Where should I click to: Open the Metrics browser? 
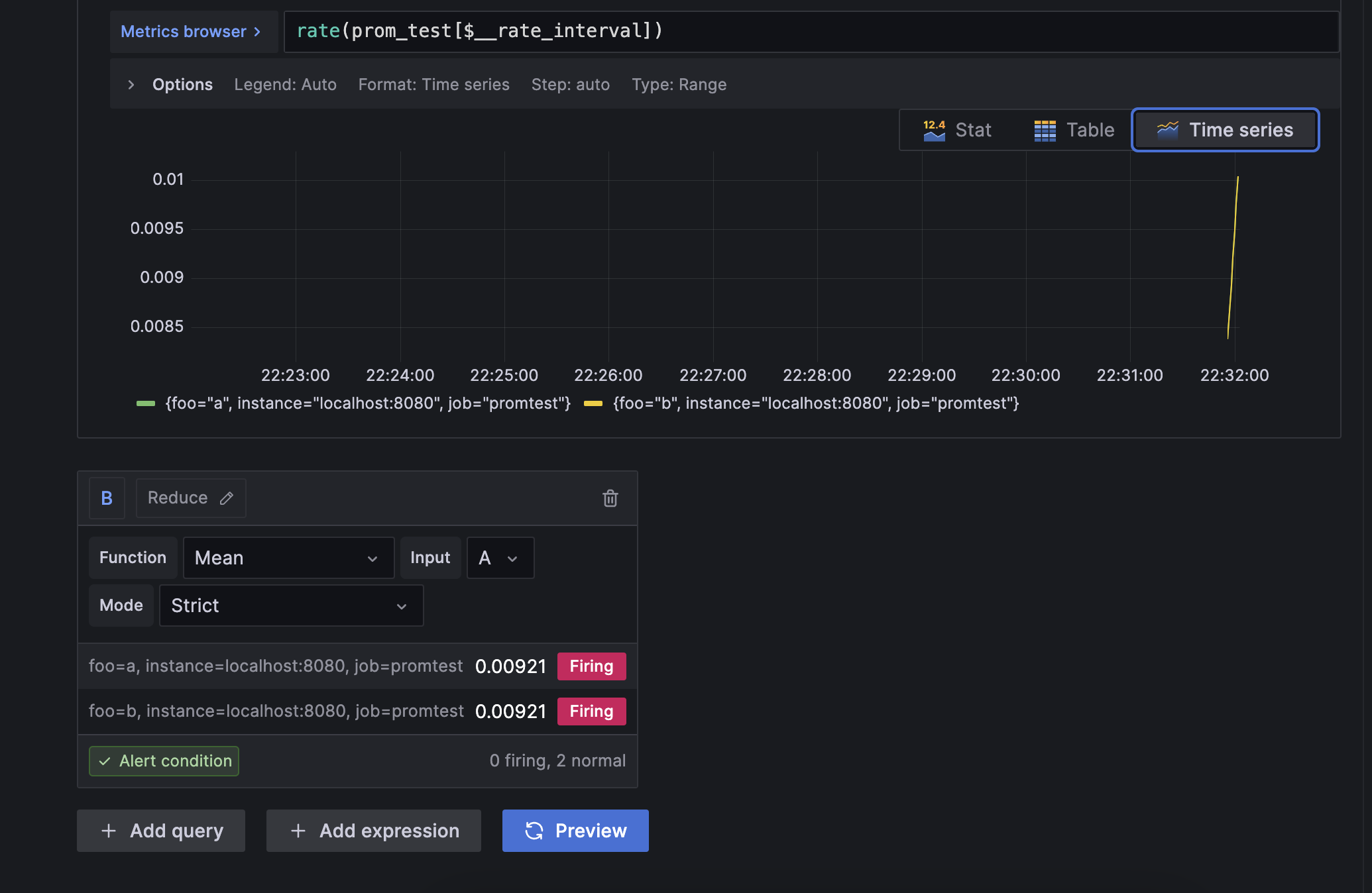point(191,32)
